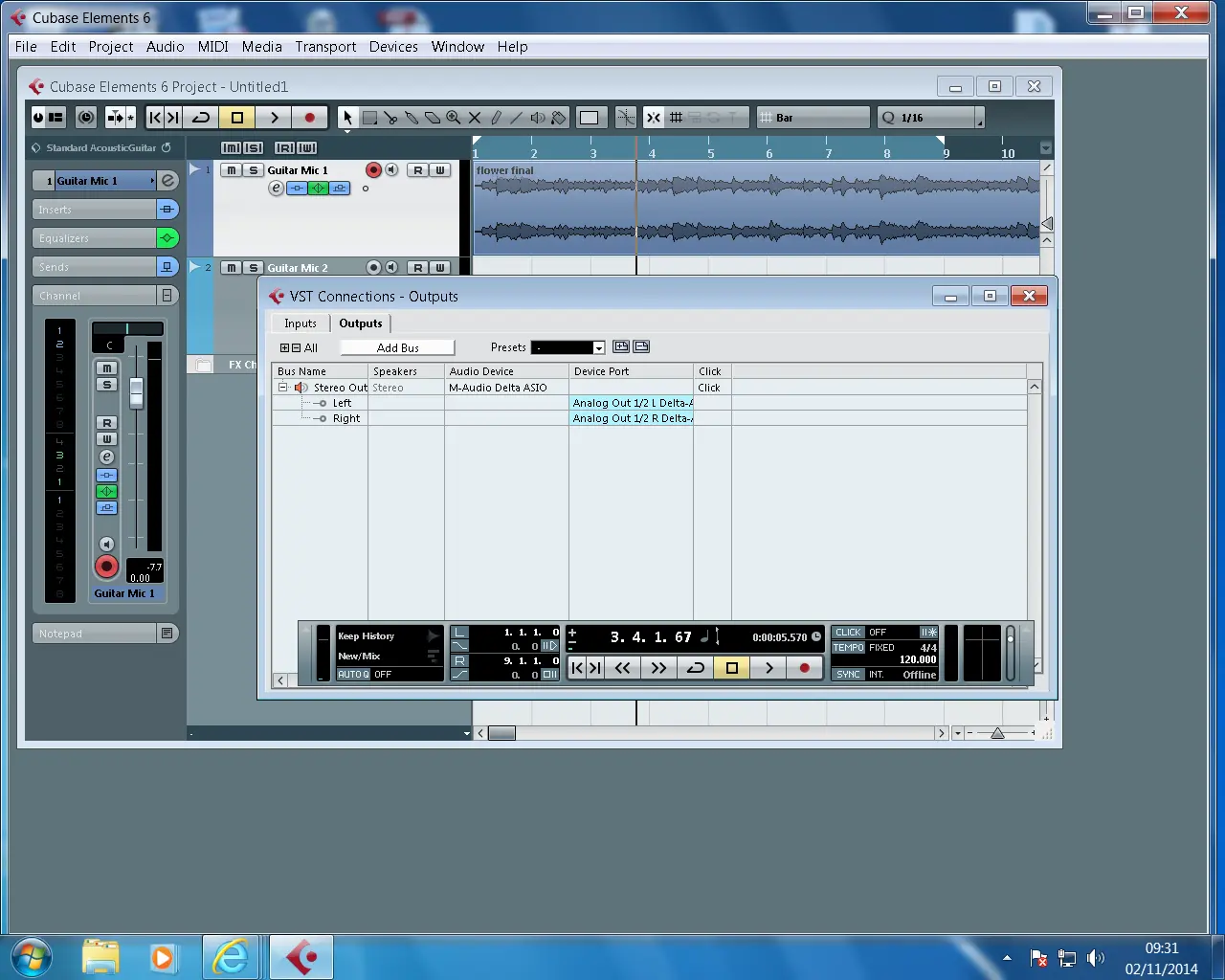Click the loop Cycle button in project toolbar
This screenshot has width=1225, height=980.
(201, 118)
